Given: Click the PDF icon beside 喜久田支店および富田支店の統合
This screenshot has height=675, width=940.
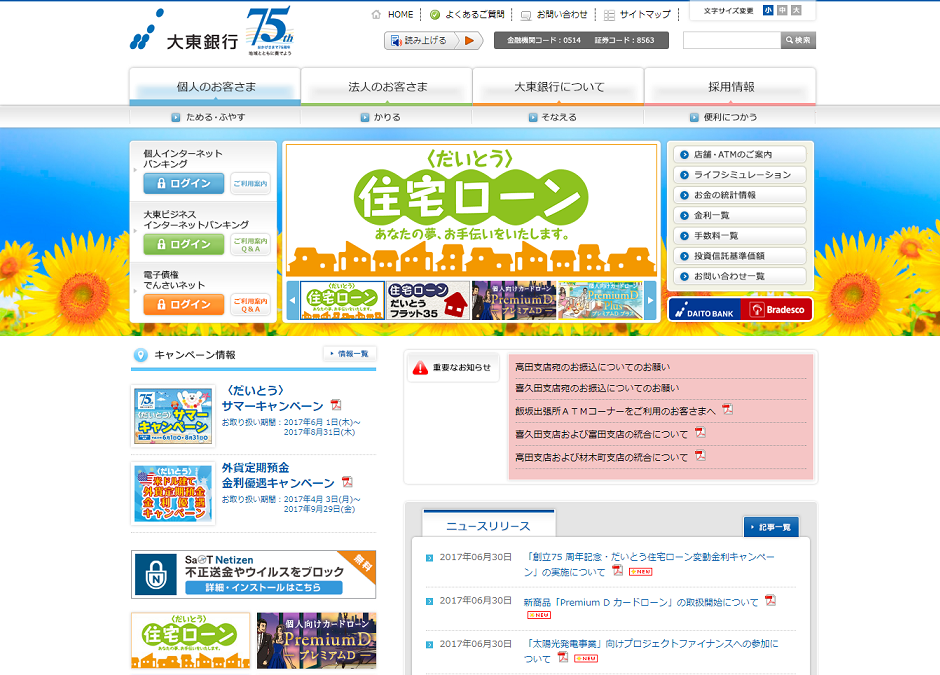Looking at the screenshot, I should tap(700, 432).
